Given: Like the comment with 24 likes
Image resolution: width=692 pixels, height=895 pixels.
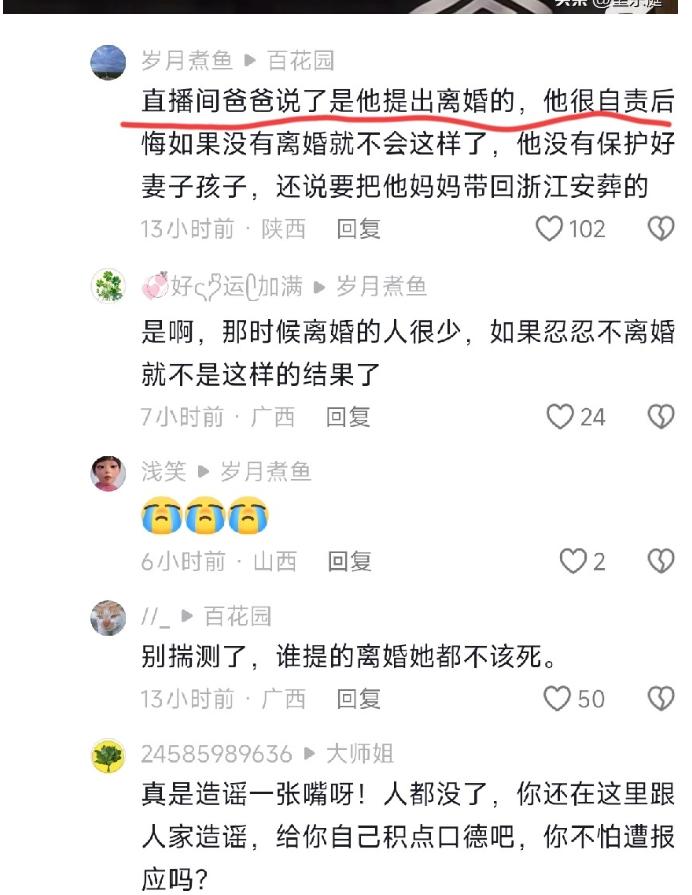Looking at the screenshot, I should coord(560,417).
